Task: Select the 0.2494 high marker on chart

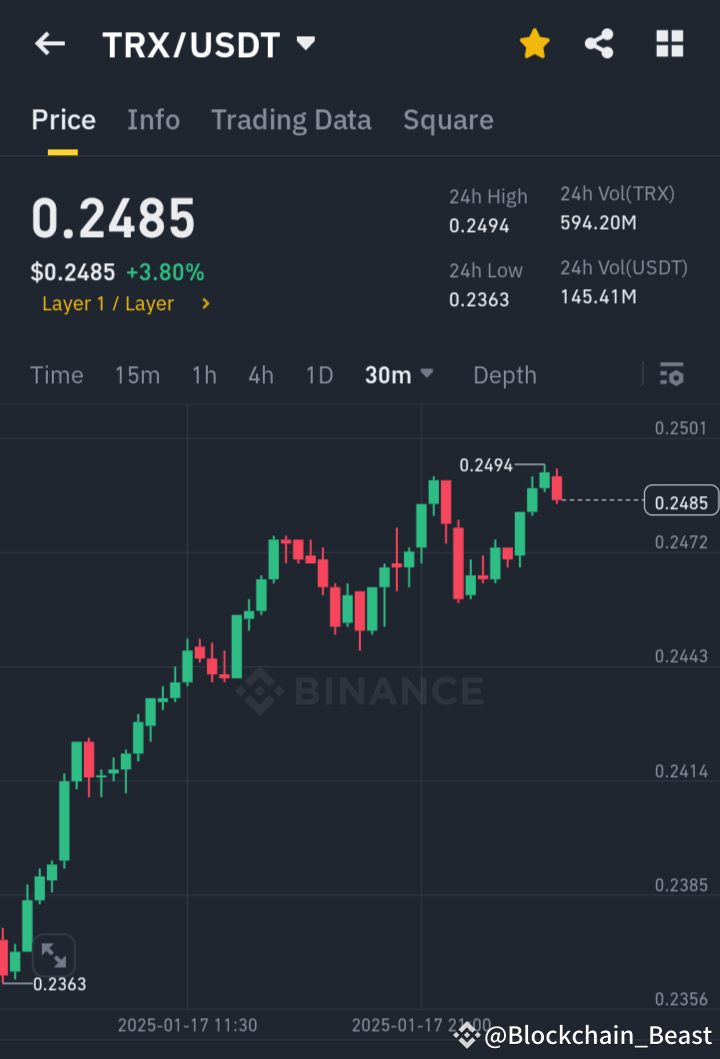Action: tap(485, 465)
